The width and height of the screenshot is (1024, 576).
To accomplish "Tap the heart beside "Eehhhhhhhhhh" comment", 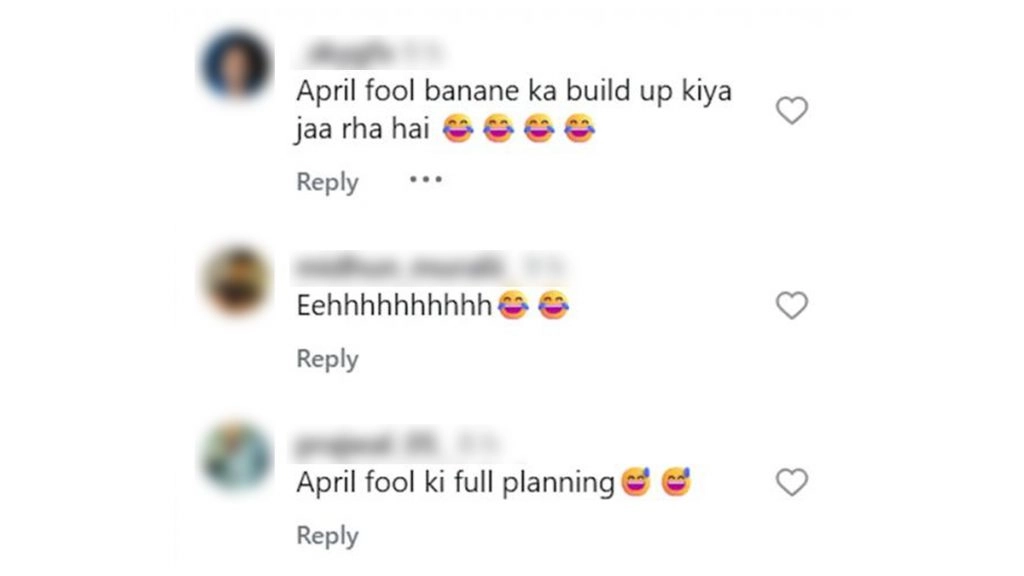I will [x=791, y=306].
